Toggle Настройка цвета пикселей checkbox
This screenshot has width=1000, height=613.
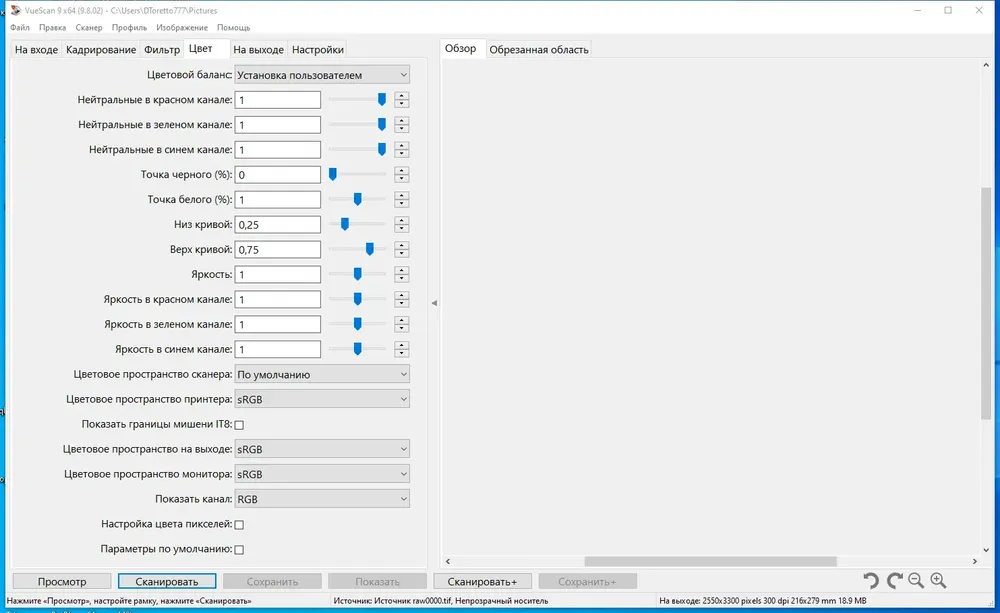(239, 524)
